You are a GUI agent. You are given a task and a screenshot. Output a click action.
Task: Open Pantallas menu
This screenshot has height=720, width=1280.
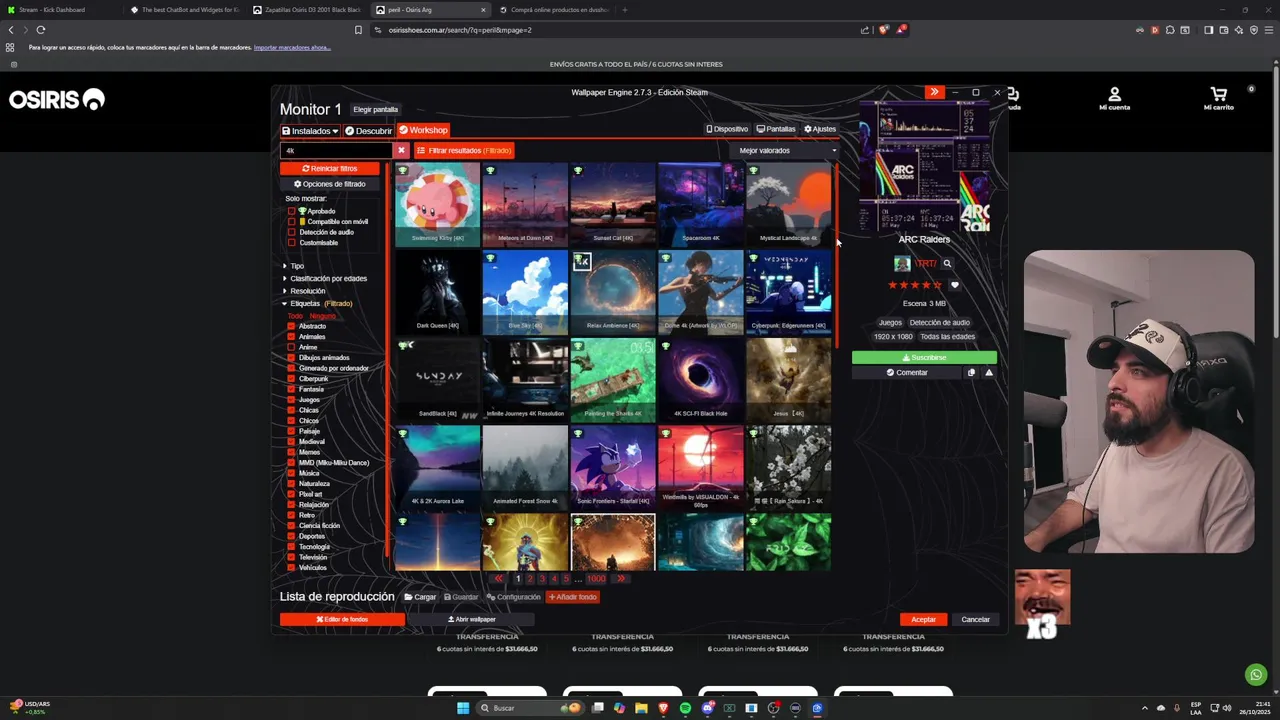coord(776,129)
